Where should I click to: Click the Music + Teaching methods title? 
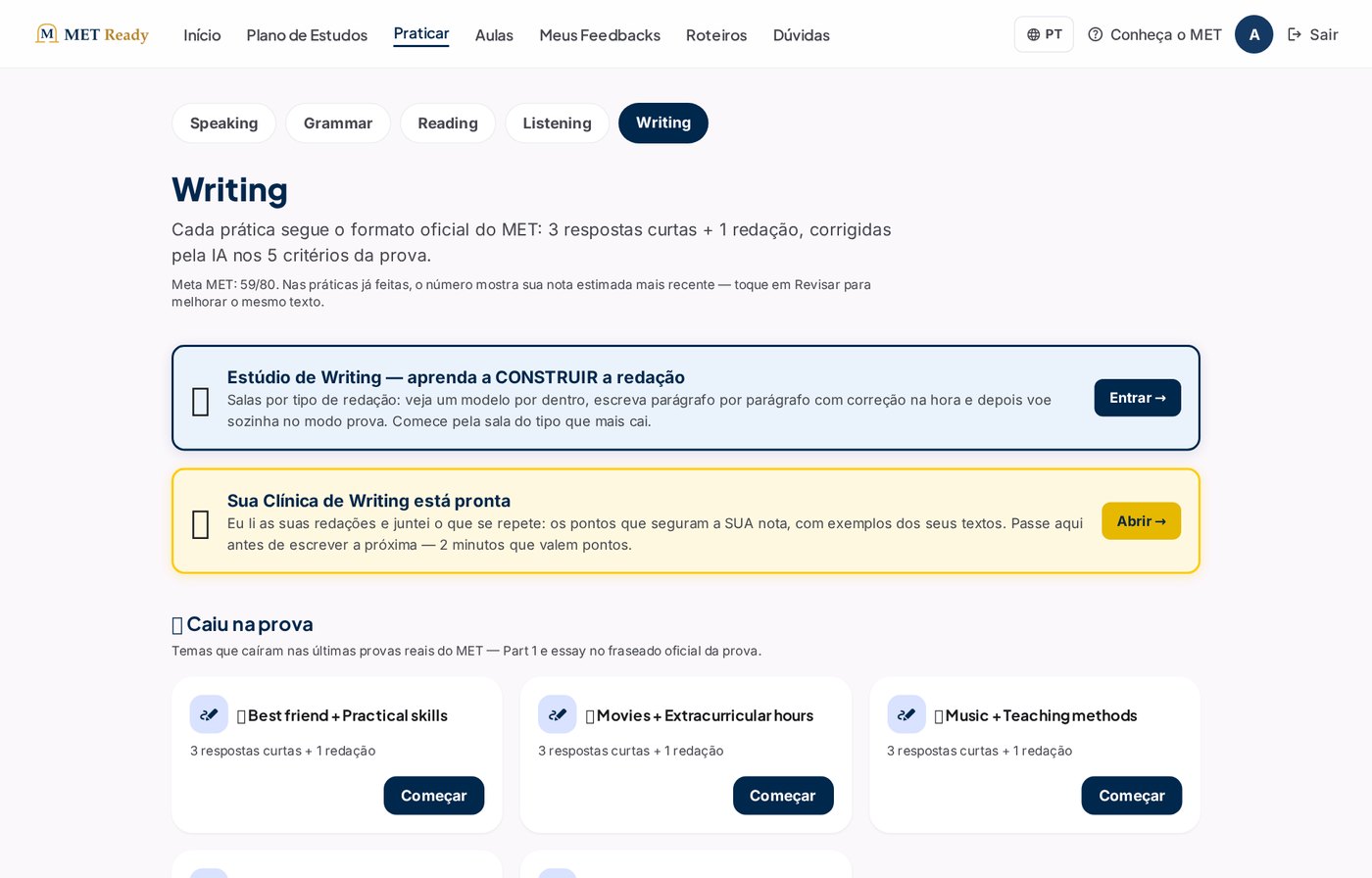(1036, 715)
